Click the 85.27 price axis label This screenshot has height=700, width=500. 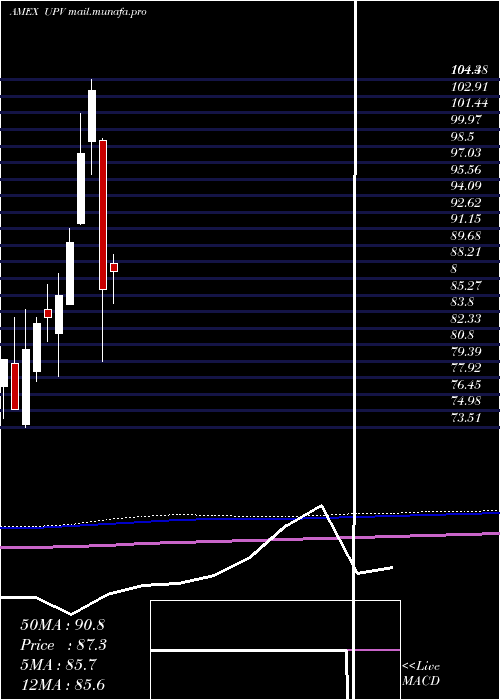(466, 285)
